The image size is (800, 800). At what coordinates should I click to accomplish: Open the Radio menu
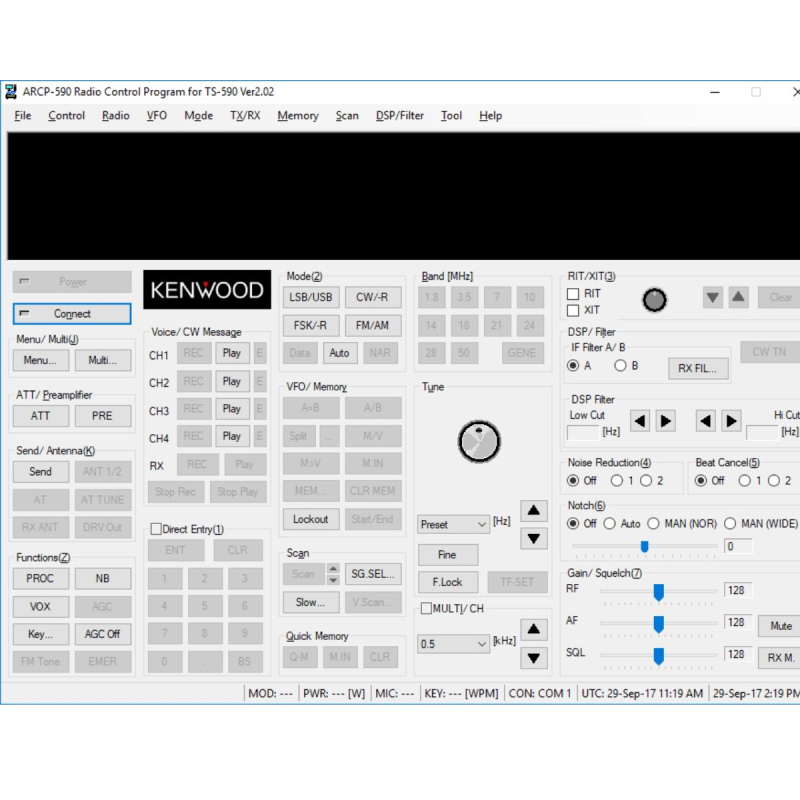115,116
